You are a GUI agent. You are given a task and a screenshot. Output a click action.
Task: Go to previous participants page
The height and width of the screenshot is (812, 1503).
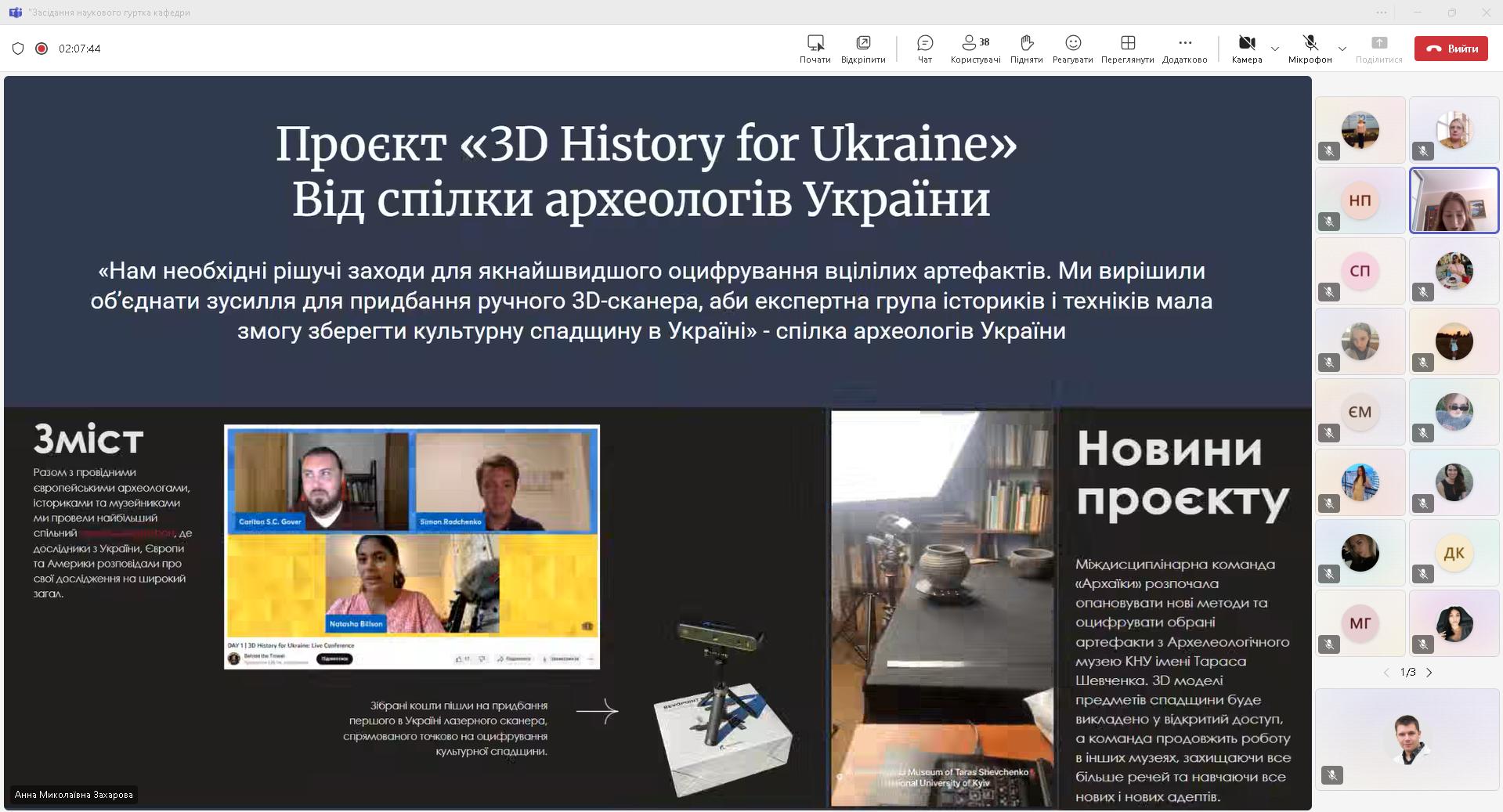(x=1386, y=673)
